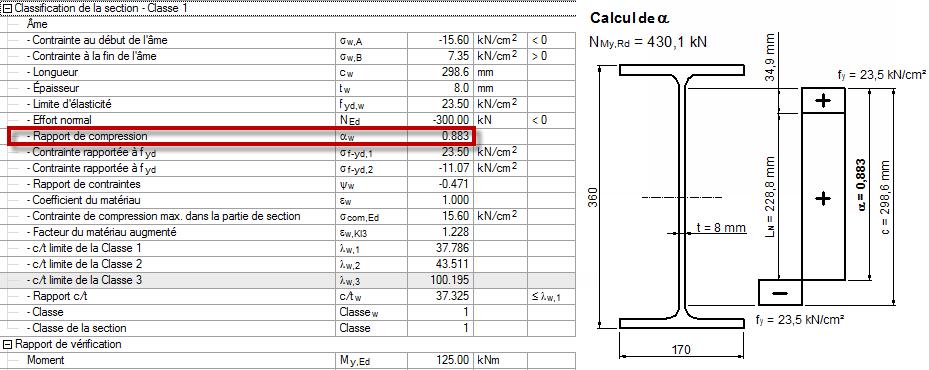Click the NEd symbol cell
The width and height of the screenshot is (929, 370).
pos(371,120)
